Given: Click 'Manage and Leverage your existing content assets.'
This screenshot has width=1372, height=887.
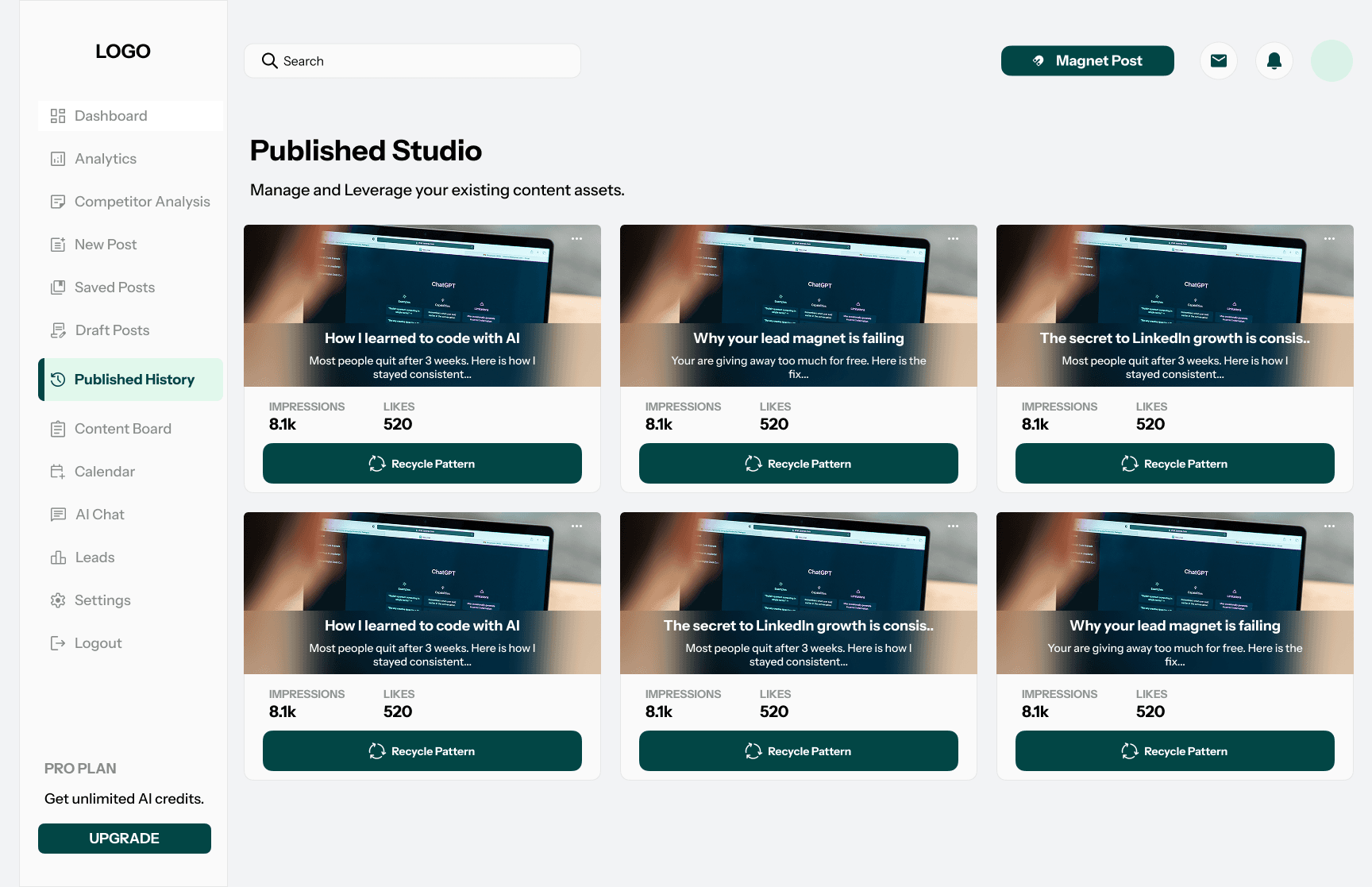Looking at the screenshot, I should [x=437, y=191].
